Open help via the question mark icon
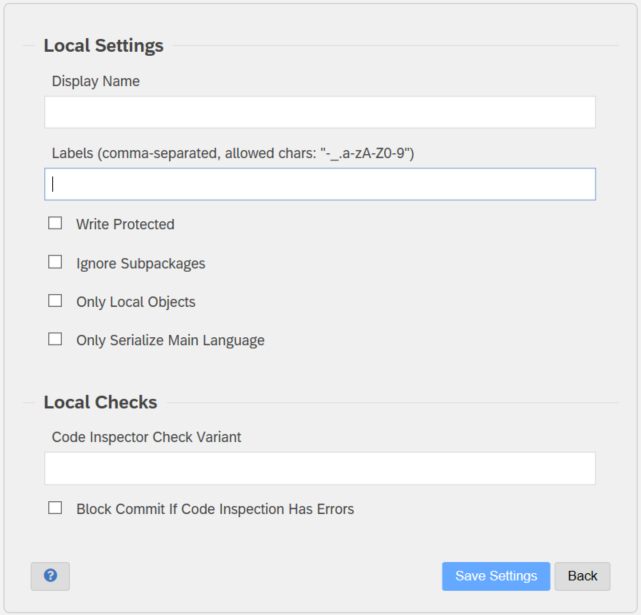The image size is (641, 615). 50,576
